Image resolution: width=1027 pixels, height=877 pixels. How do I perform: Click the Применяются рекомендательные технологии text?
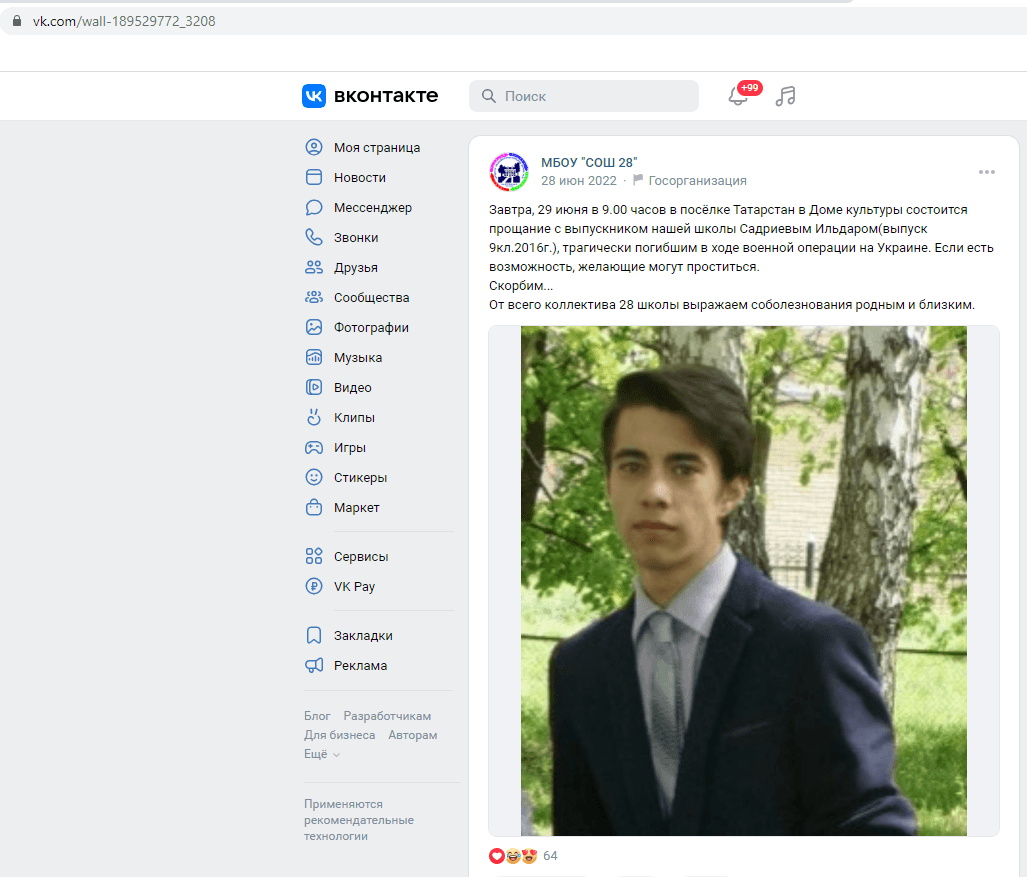pos(358,820)
